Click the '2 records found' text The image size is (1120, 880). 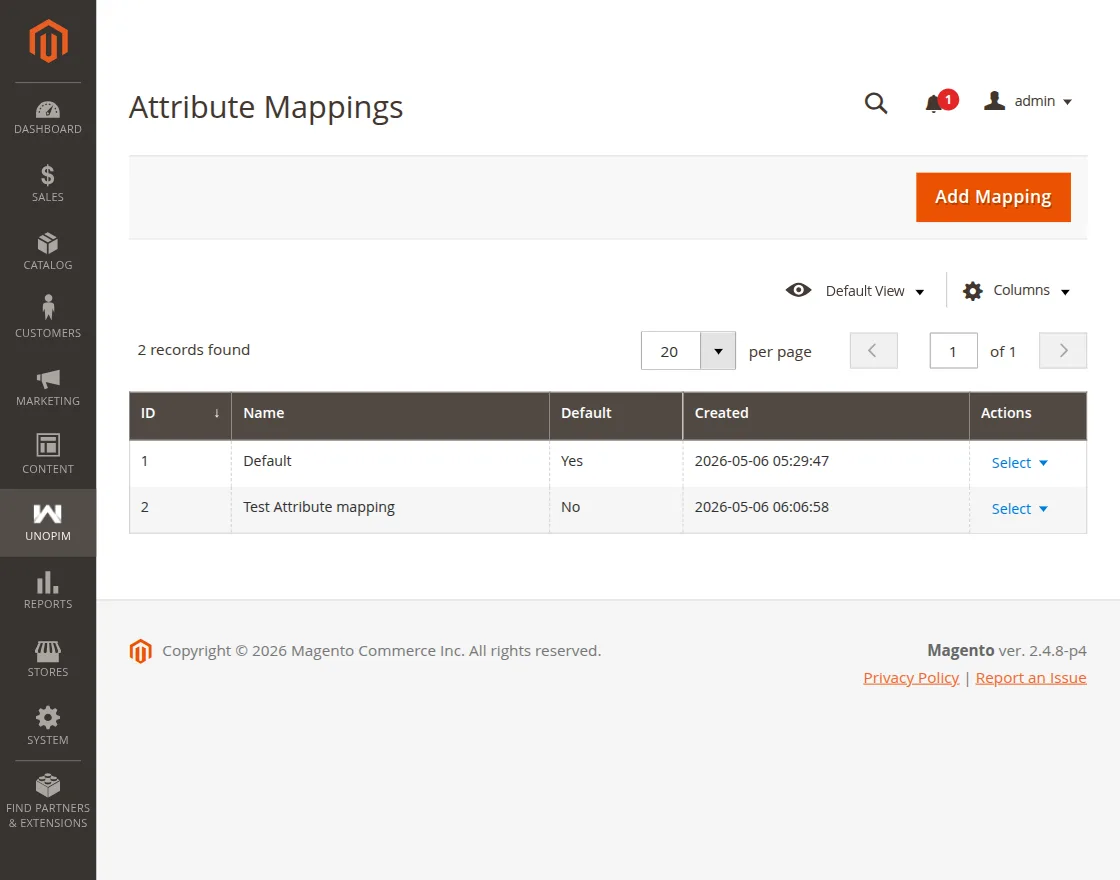click(x=194, y=350)
